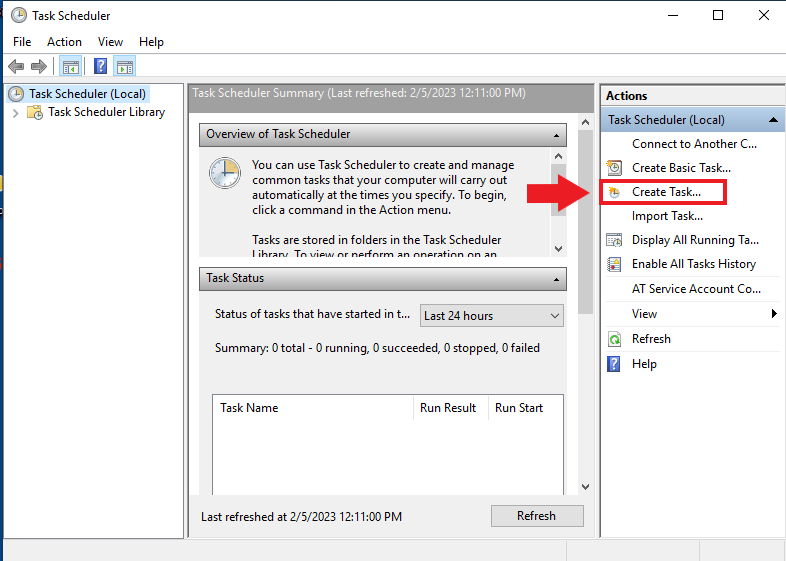Select Task Scheduler (Local) tree item

pyautogui.click(x=87, y=94)
